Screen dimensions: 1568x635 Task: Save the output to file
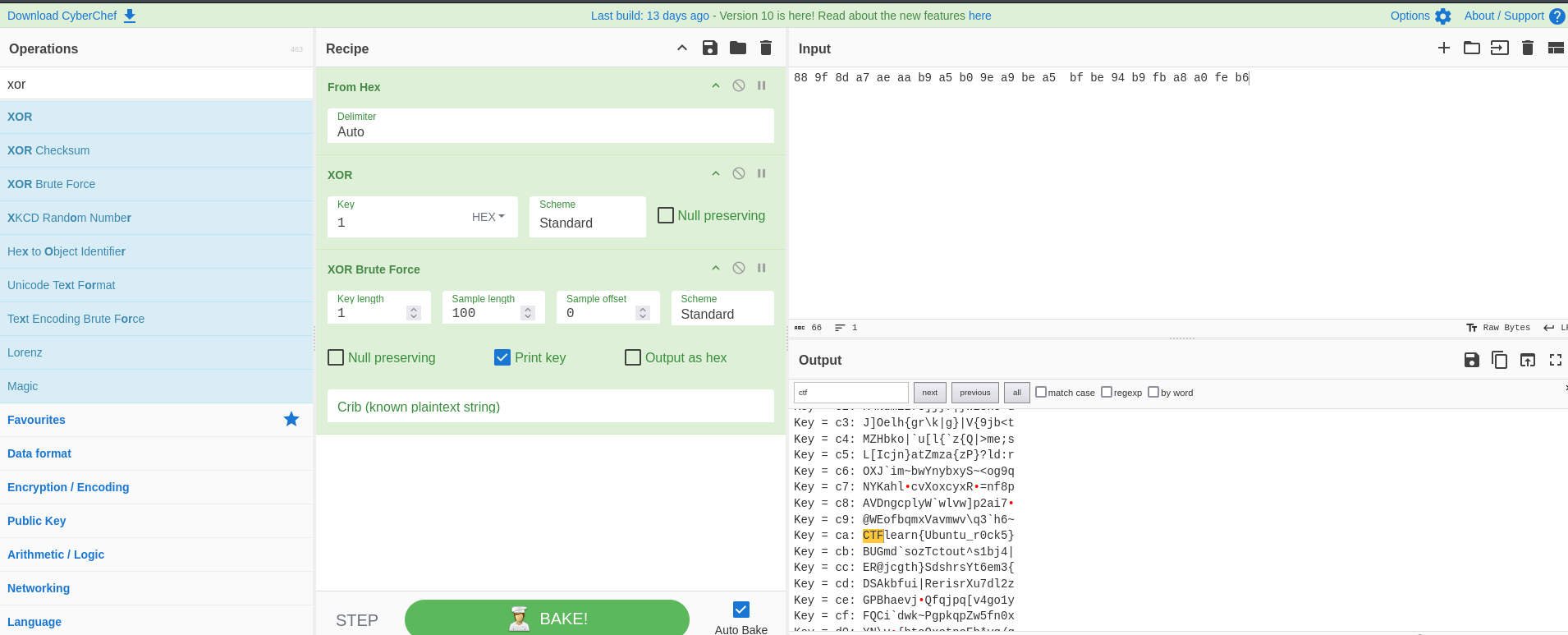point(1472,360)
